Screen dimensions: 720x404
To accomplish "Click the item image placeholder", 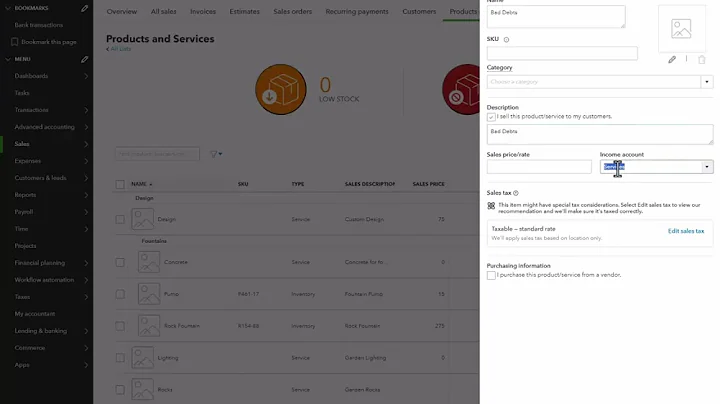I will (x=681, y=29).
